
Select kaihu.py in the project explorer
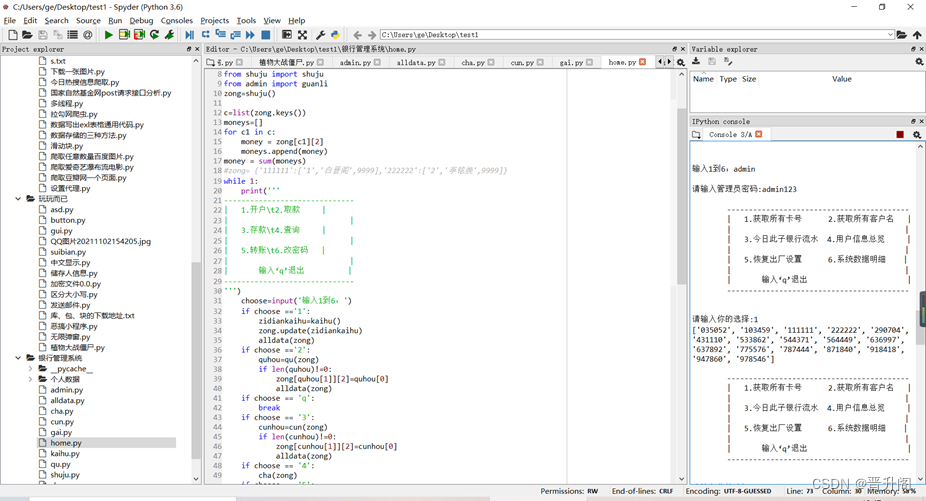click(65, 454)
